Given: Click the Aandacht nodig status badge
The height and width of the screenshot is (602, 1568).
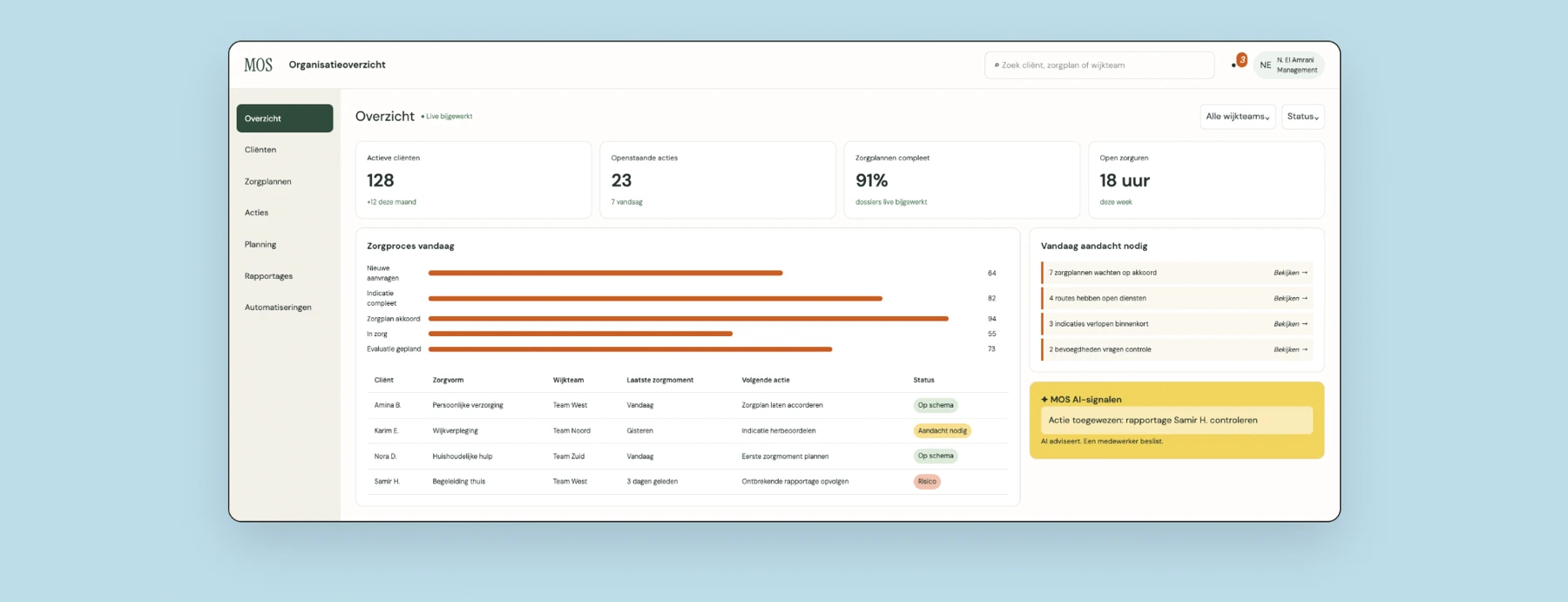Looking at the screenshot, I should (942, 430).
